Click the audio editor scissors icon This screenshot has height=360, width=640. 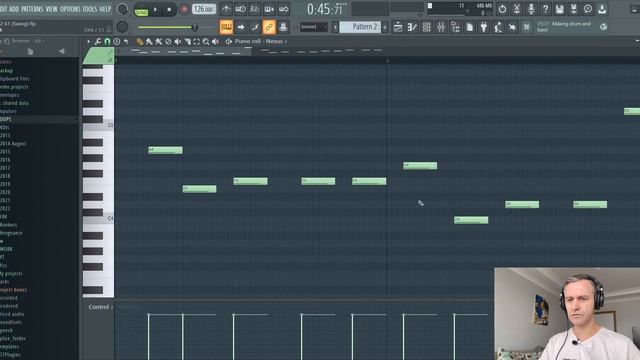click(x=516, y=9)
